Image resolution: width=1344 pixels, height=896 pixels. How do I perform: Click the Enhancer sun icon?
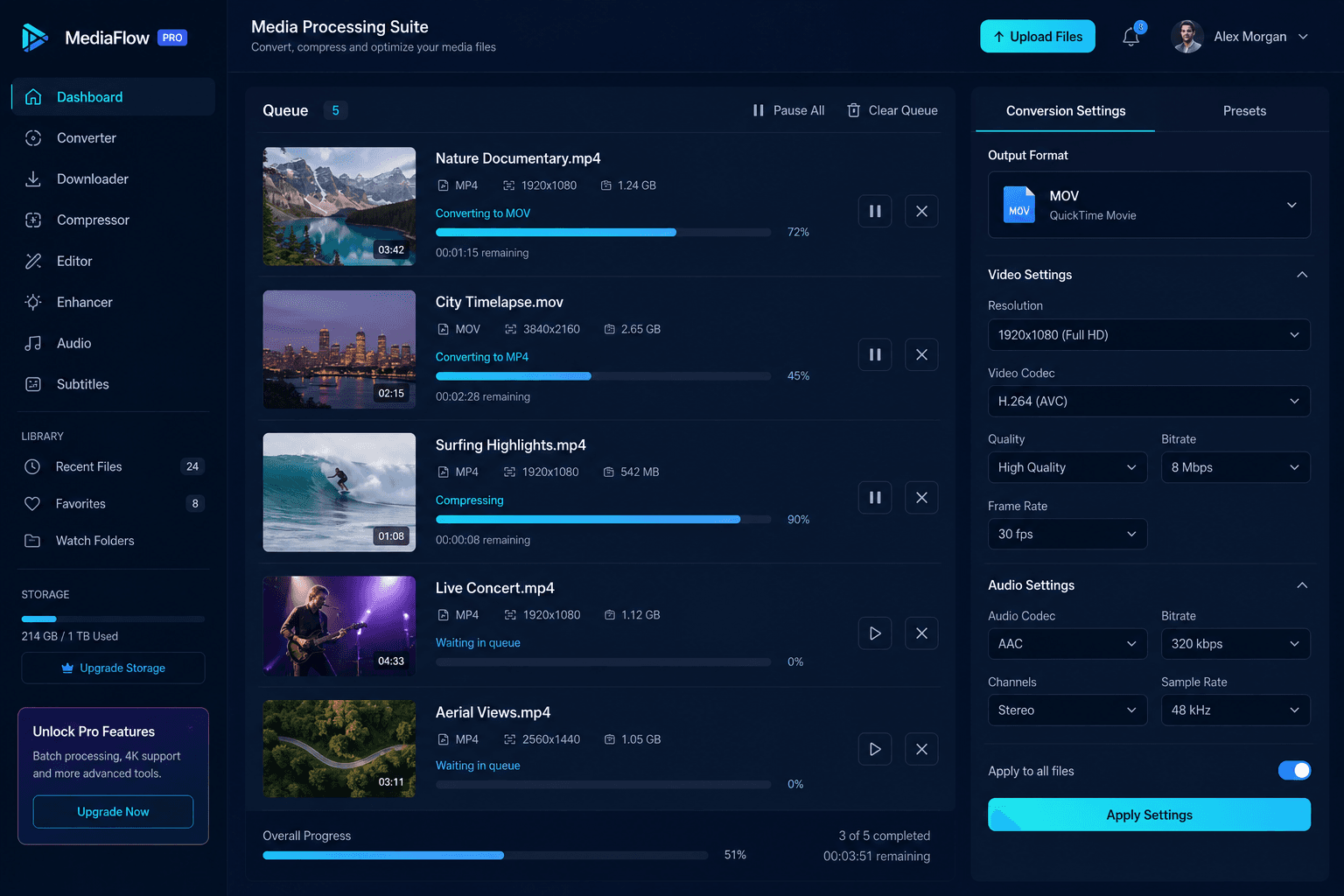pyautogui.click(x=33, y=302)
